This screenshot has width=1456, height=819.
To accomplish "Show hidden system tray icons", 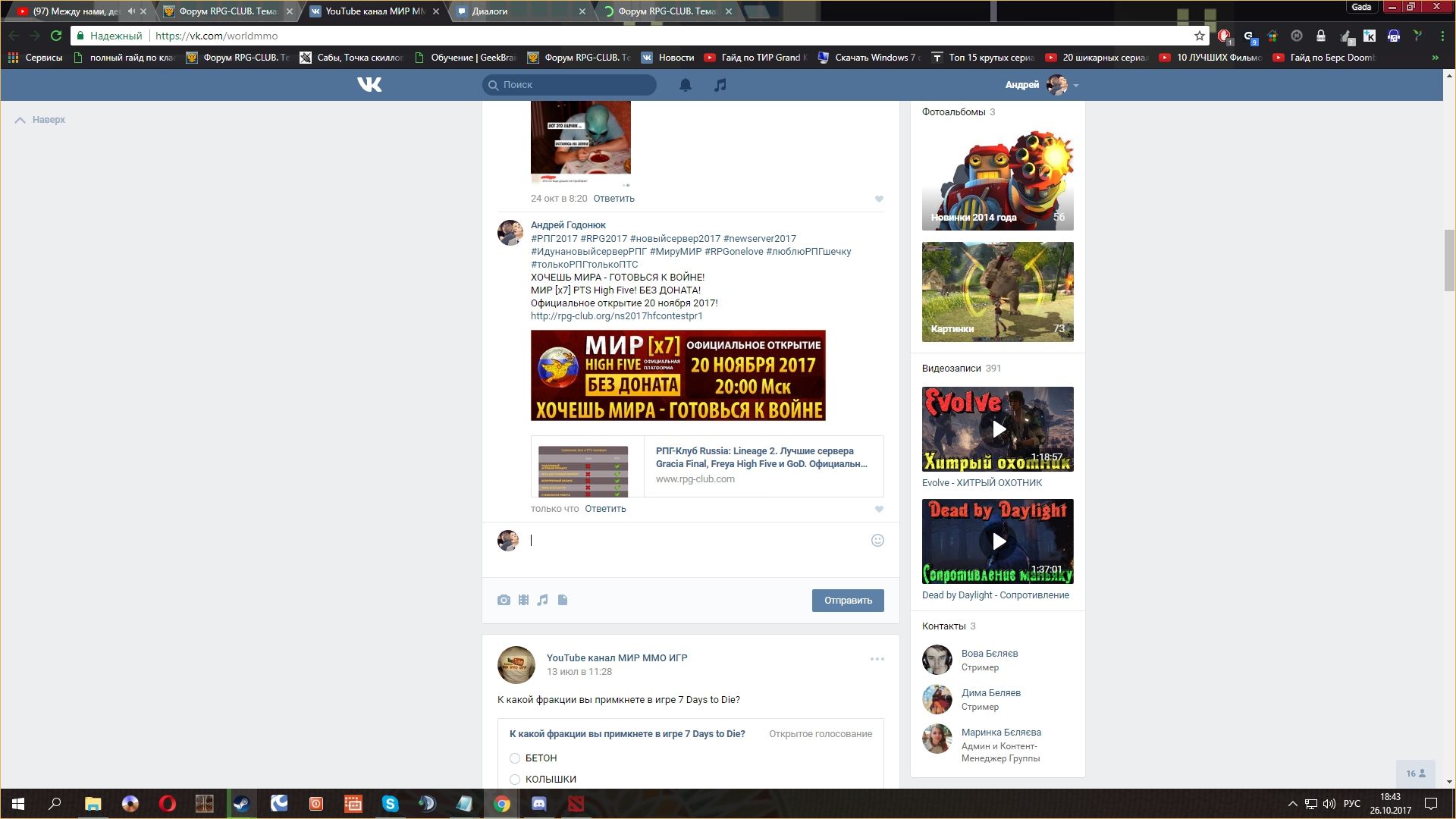I will pyautogui.click(x=1292, y=804).
